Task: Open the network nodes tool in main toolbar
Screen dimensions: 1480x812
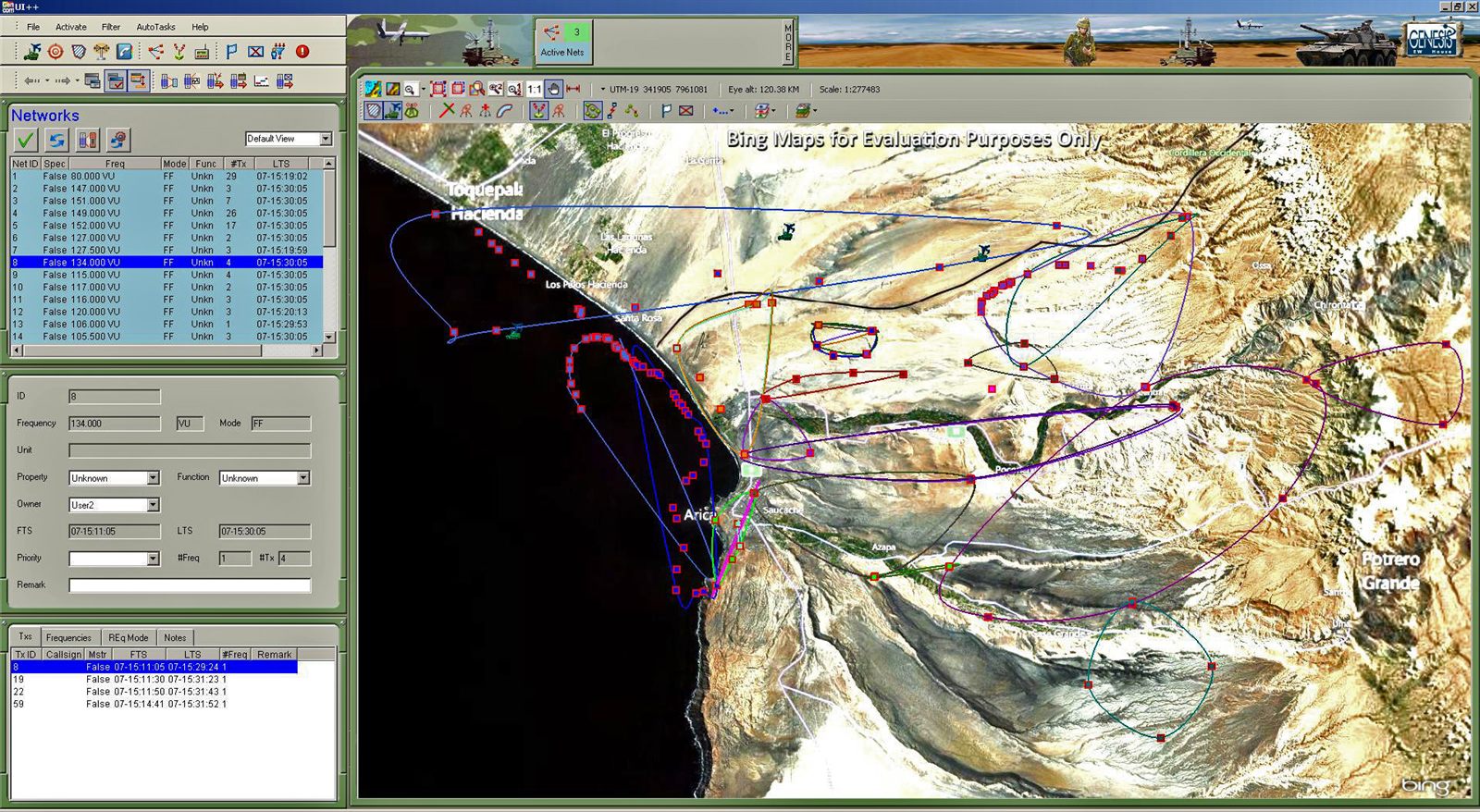Action: [x=155, y=52]
